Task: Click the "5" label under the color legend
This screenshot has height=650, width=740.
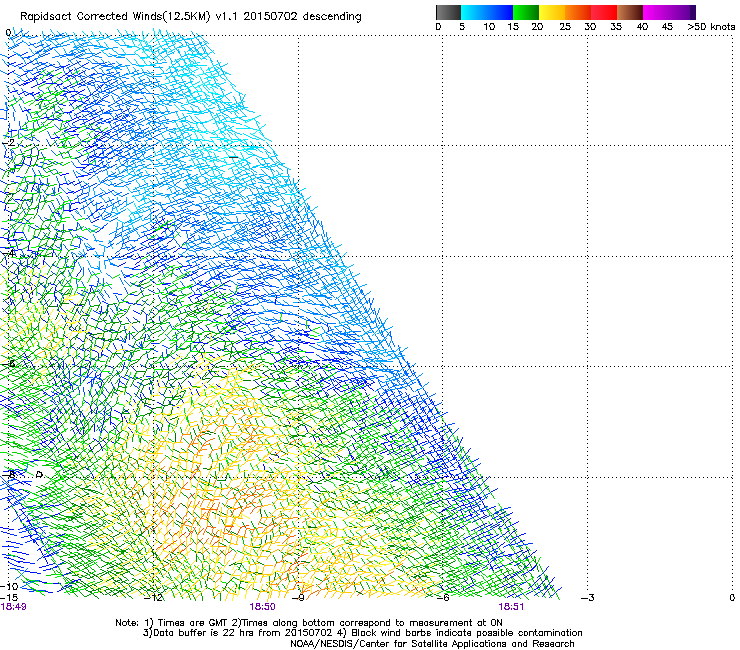Action: tap(462, 27)
